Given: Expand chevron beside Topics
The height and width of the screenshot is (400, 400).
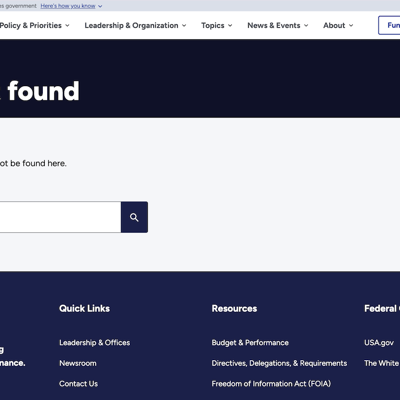Looking at the screenshot, I should coord(230,25).
